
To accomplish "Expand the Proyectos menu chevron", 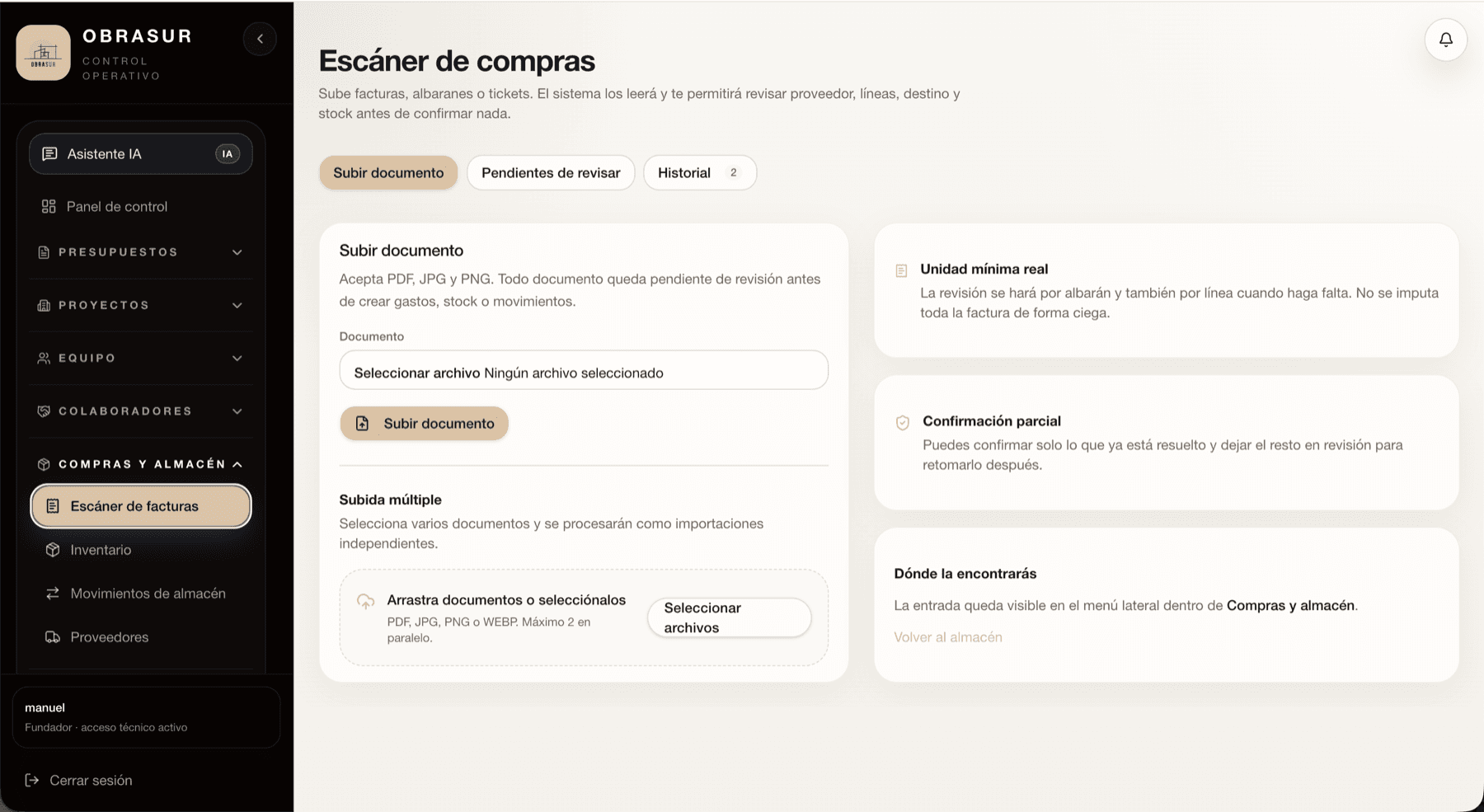I will 237,305.
